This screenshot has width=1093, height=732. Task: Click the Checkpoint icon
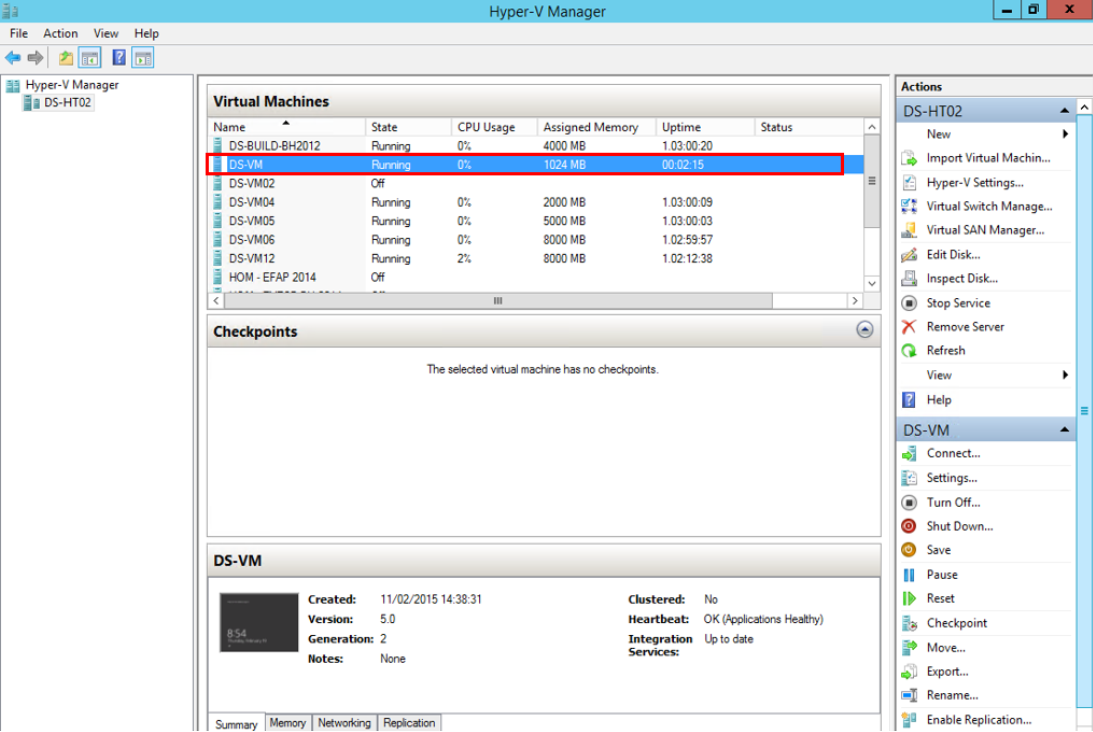click(909, 623)
